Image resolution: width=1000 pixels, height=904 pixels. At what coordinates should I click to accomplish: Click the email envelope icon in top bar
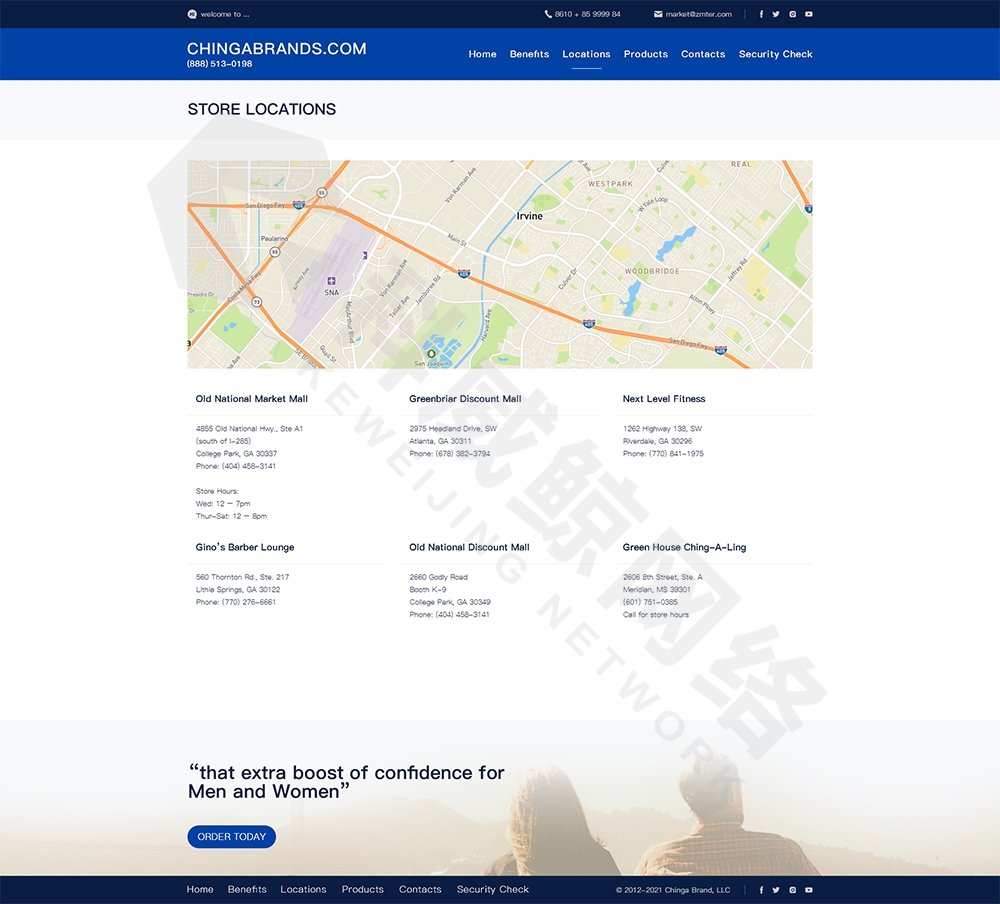click(x=658, y=14)
